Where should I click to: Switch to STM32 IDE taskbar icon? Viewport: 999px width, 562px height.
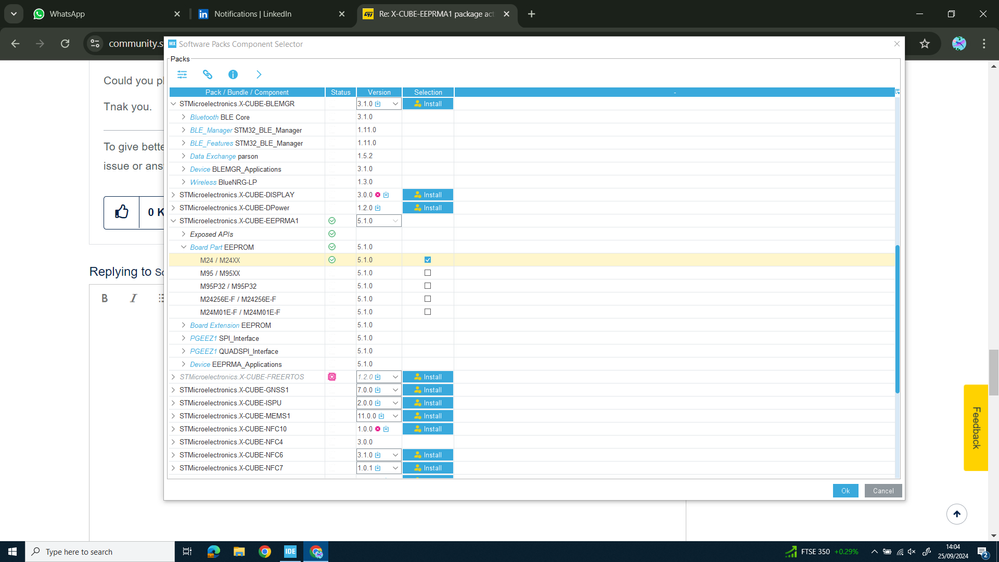point(290,552)
